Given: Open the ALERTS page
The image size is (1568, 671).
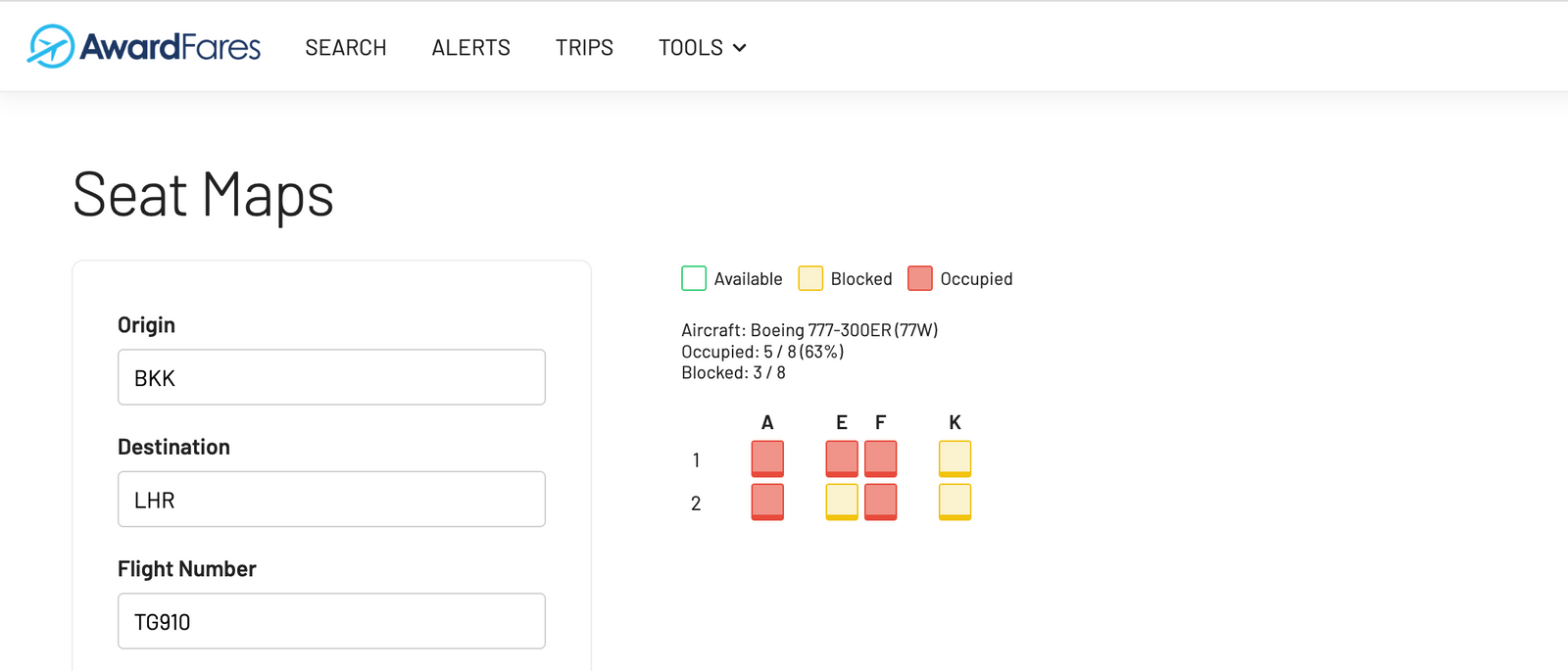Looking at the screenshot, I should [x=471, y=47].
